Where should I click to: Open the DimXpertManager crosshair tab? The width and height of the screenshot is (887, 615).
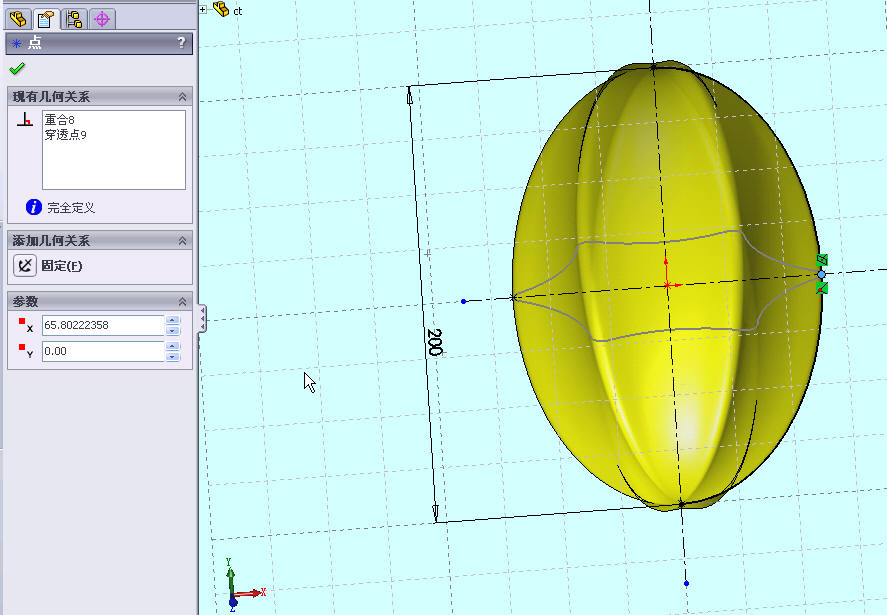coord(102,19)
